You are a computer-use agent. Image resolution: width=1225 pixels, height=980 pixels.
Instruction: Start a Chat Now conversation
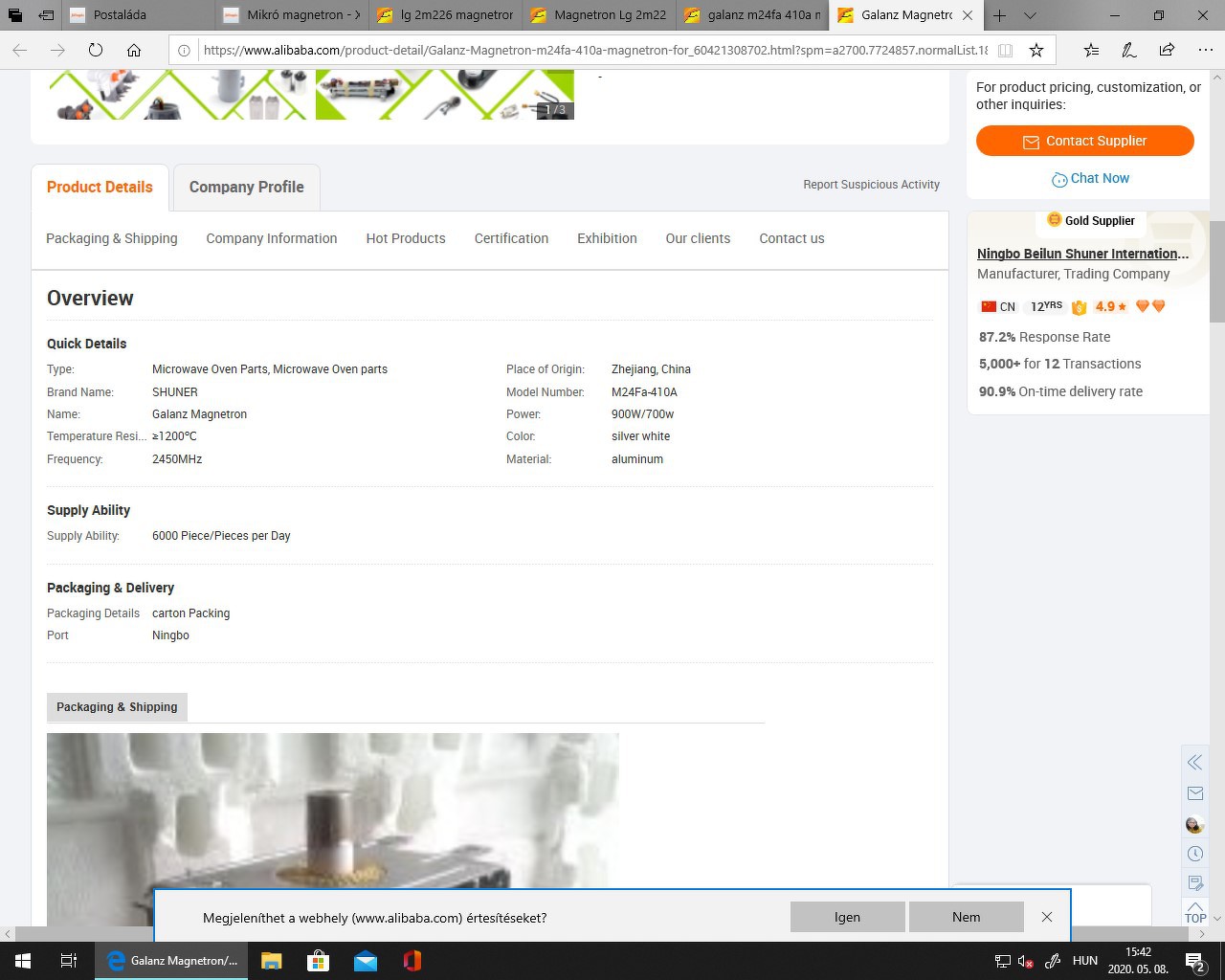(1090, 179)
